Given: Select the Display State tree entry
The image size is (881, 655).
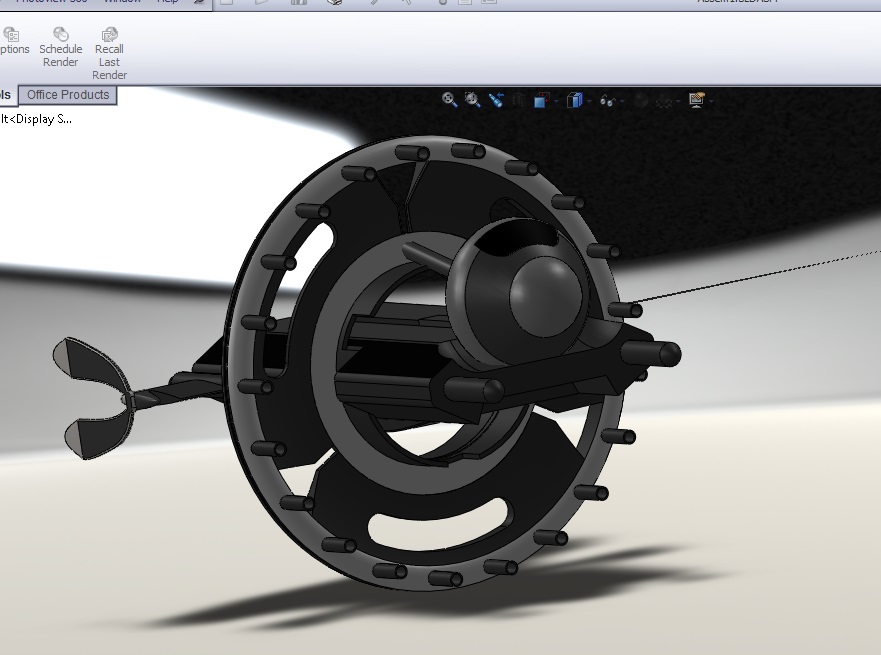Looking at the screenshot, I should tap(36, 119).
